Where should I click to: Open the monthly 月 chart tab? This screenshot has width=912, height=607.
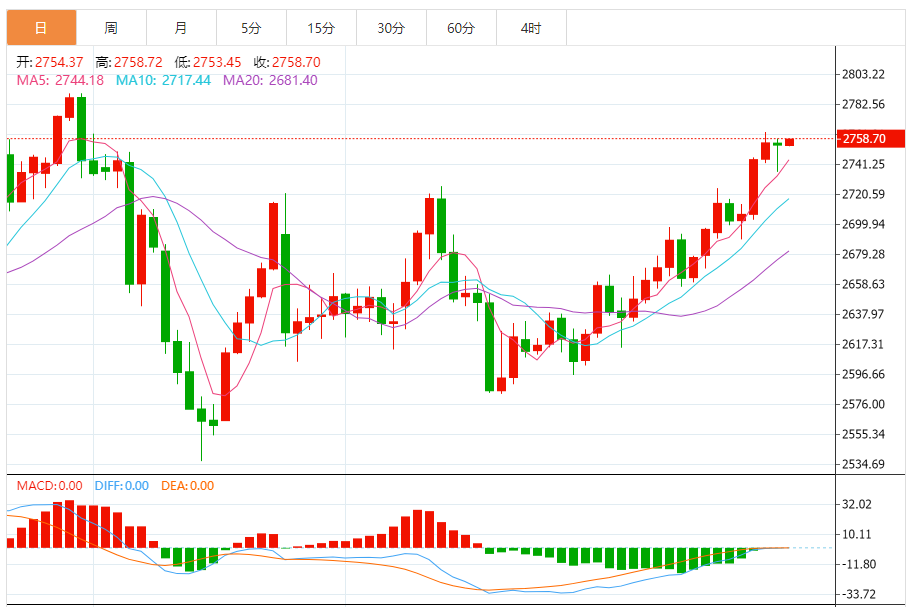point(181,27)
